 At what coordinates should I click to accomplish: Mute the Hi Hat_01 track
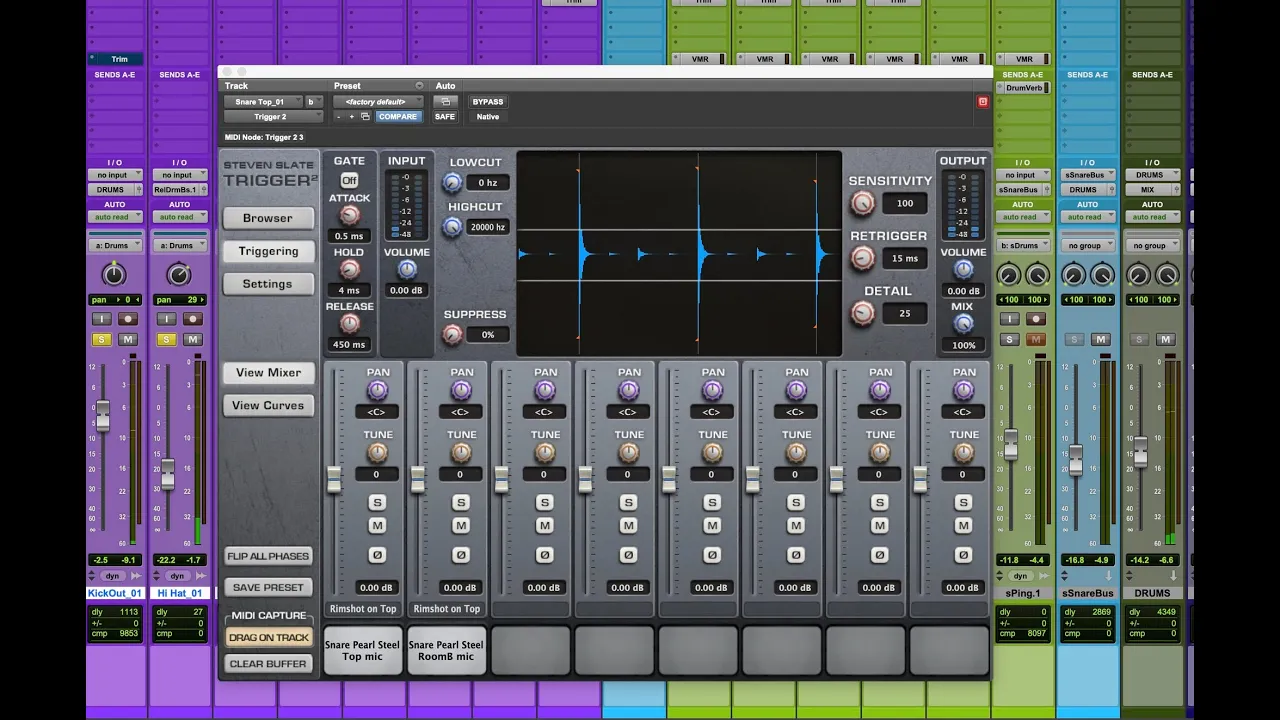(x=193, y=340)
